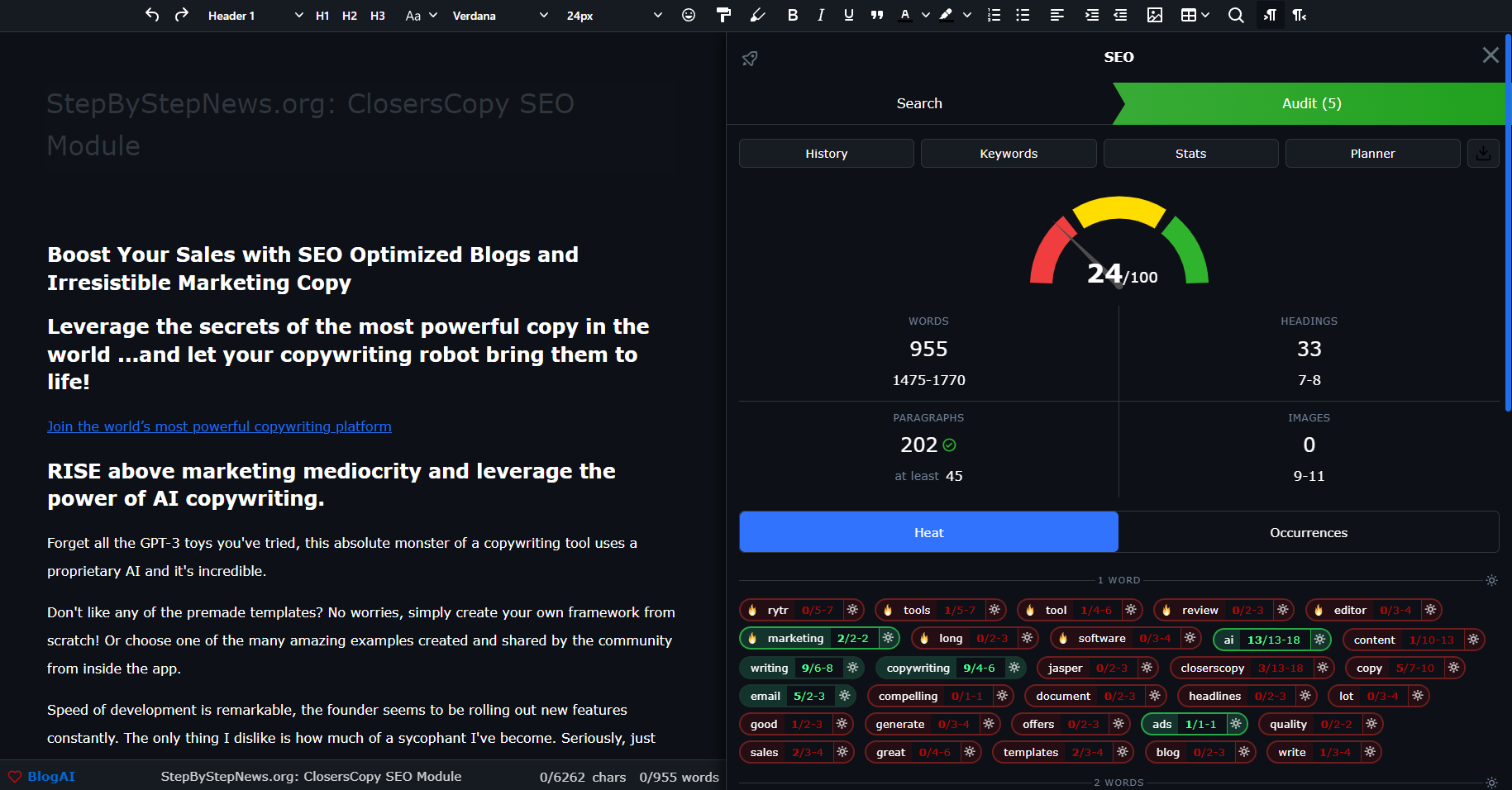Screen dimensions: 1512x790
Task: Expand the text color options arrow
Action: (x=926, y=15)
